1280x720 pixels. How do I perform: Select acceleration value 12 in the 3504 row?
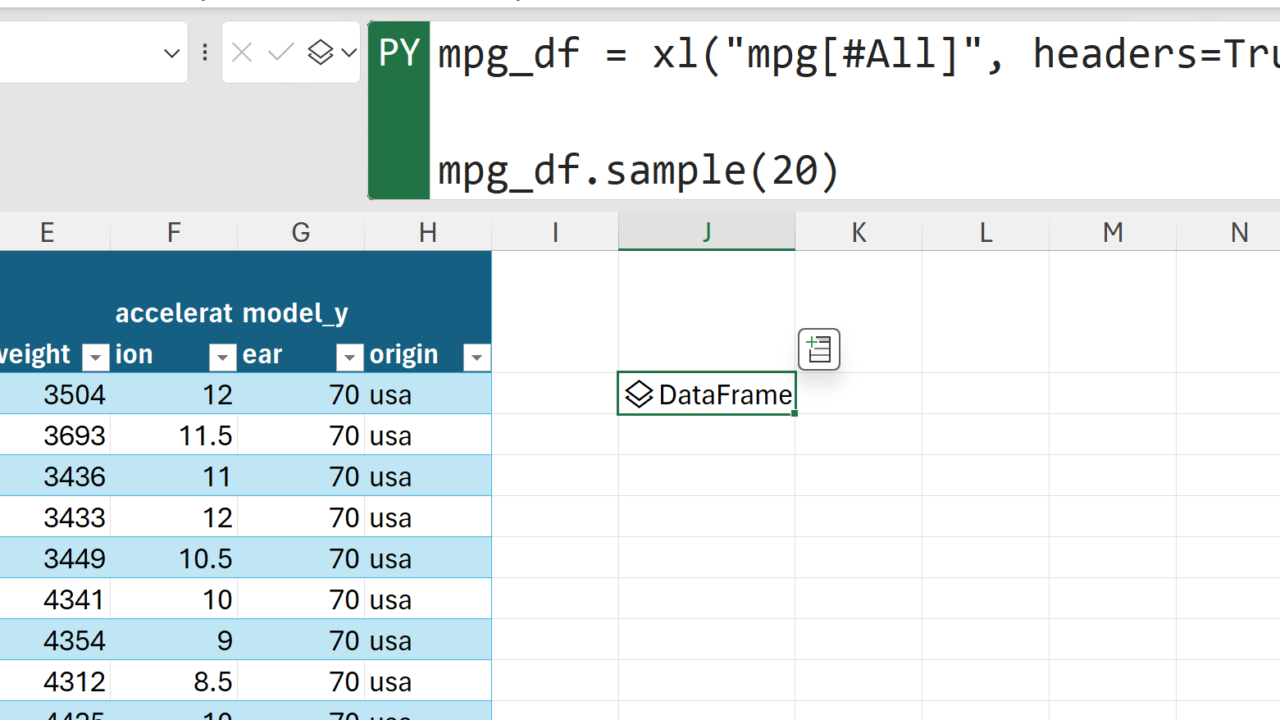(174, 394)
